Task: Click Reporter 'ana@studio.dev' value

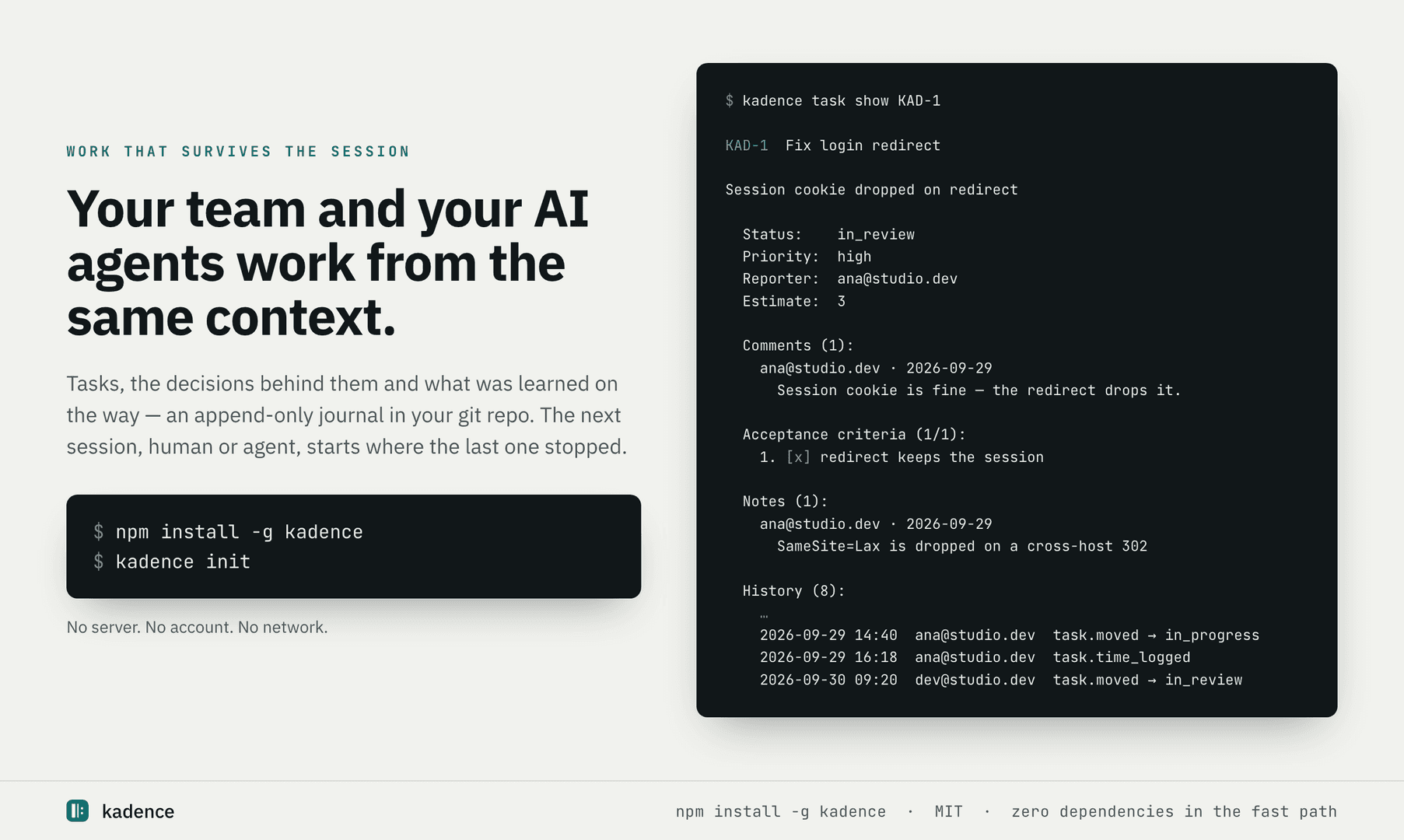Action: pos(897,278)
